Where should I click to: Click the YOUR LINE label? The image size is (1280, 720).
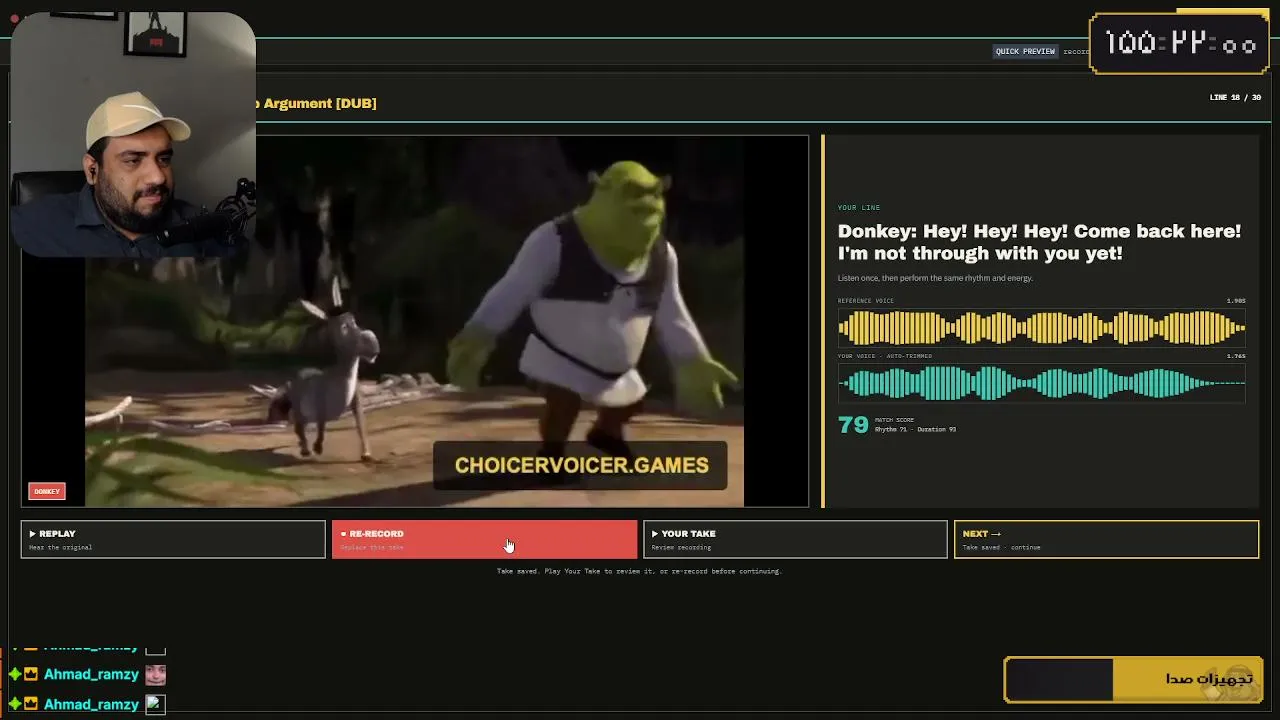tap(859, 207)
